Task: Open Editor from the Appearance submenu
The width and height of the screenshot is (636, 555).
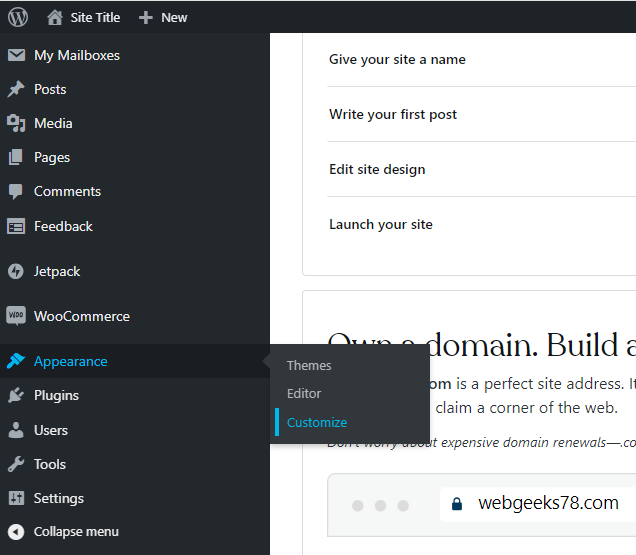Action: pyautogui.click(x=304, y=394)
